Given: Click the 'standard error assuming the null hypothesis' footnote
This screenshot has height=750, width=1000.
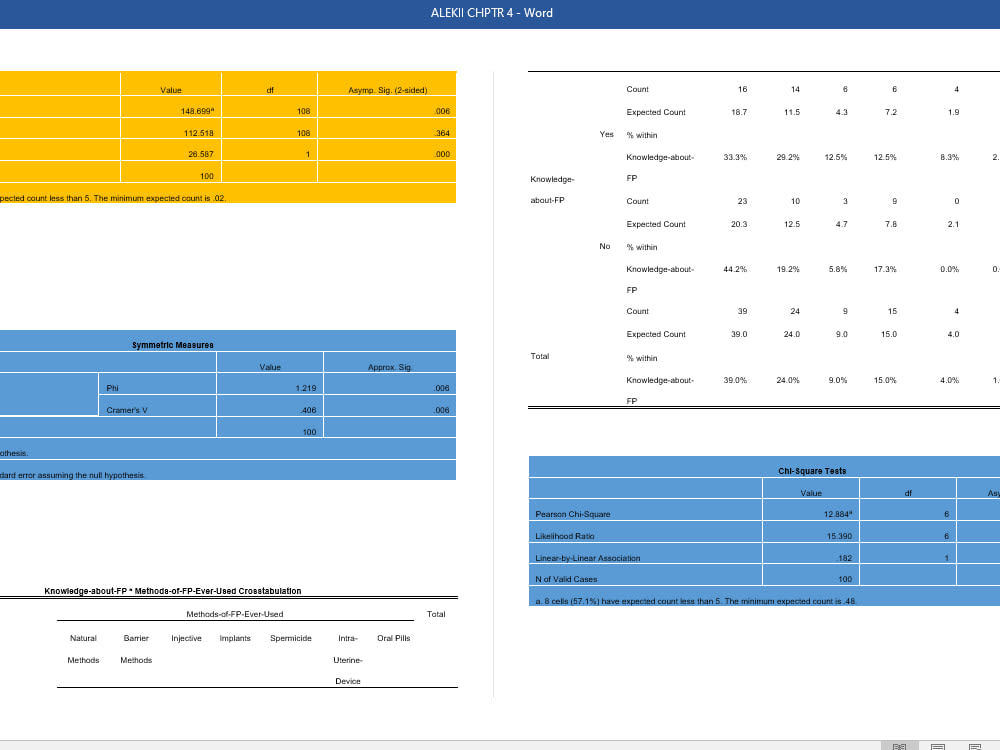Looking at the screenshot, I should coord(73,475).
